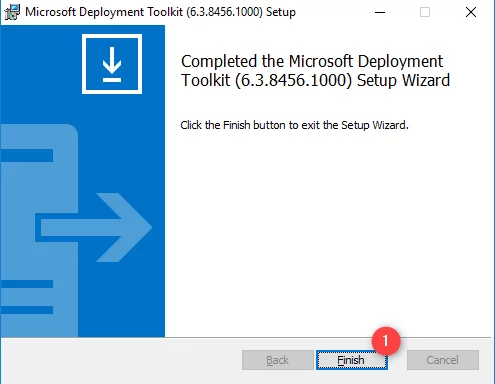495x384 pixels.
Task: Close the MDT Setup window
Action: click(x=471, y=12)
